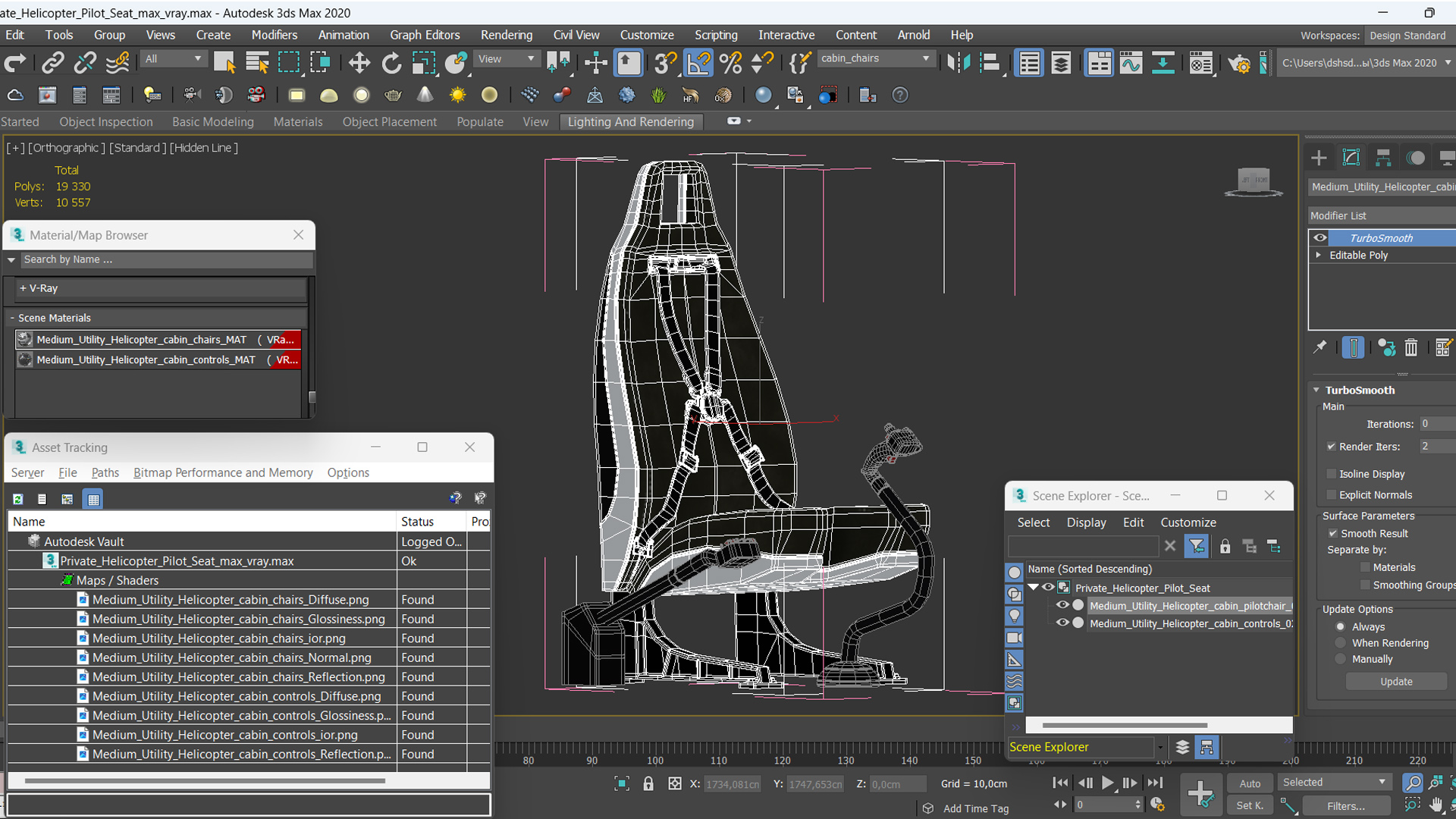
Task: Hide Medium_Utility_Helicopter_cabin_pilotchair in Scene Explorer
Action: coord(1062,605)
